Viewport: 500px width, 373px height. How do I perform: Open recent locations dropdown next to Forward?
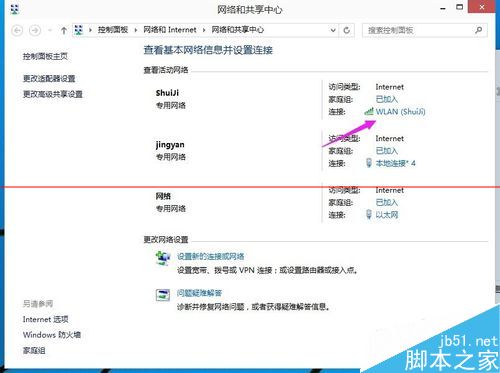(50, 30)
